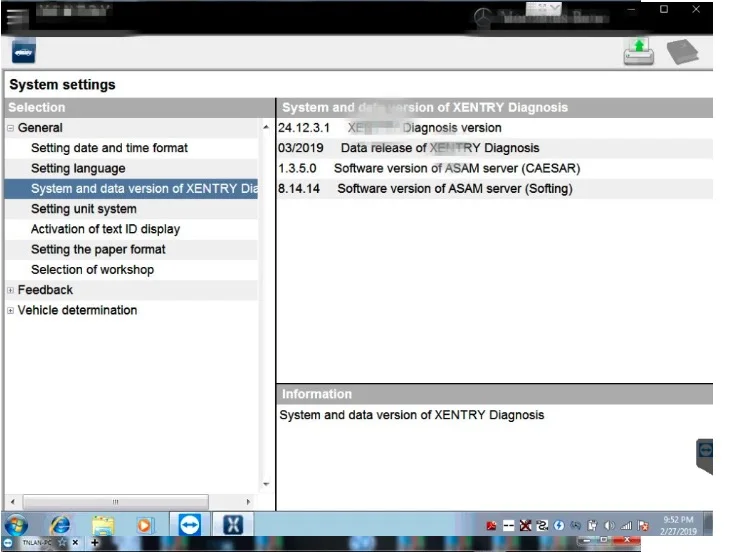Click the 8.14.14 Softing server row
This screenshot has width=736, height=552.
point(495,189)
